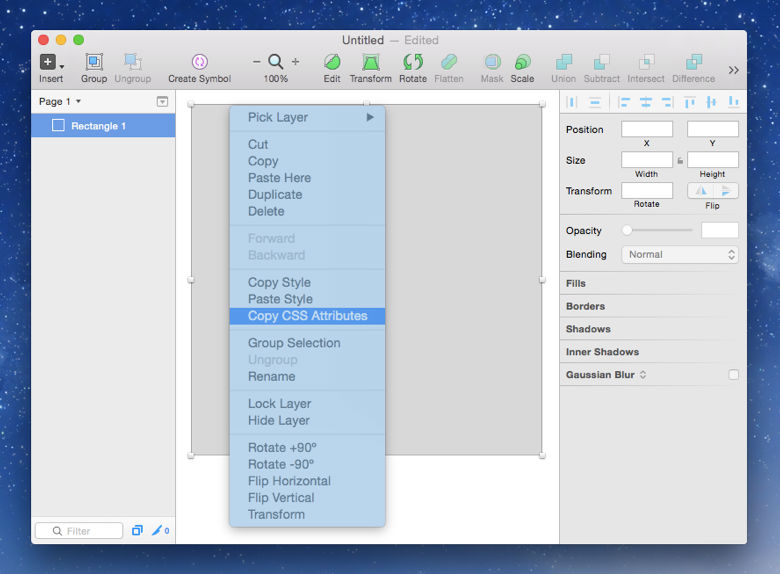Click the Rotate toolbar icon

413,62
